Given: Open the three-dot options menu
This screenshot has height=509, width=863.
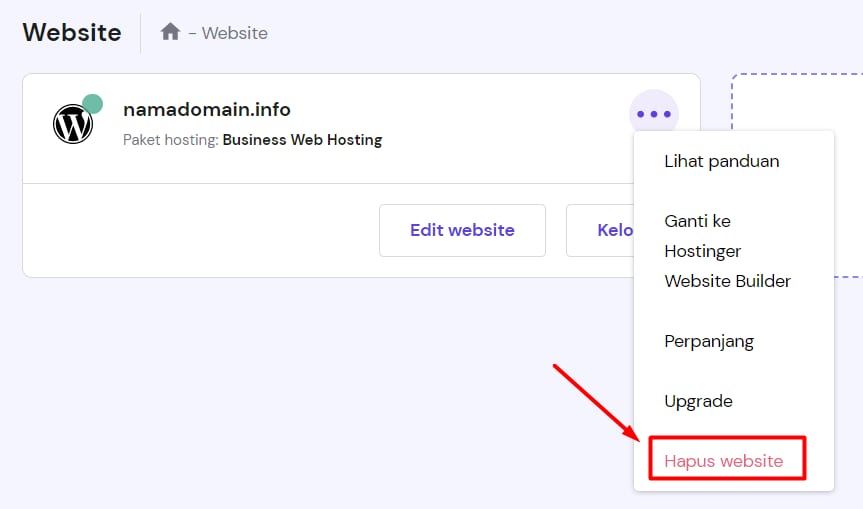Looking at the screenshot, I should pos(654,114).
